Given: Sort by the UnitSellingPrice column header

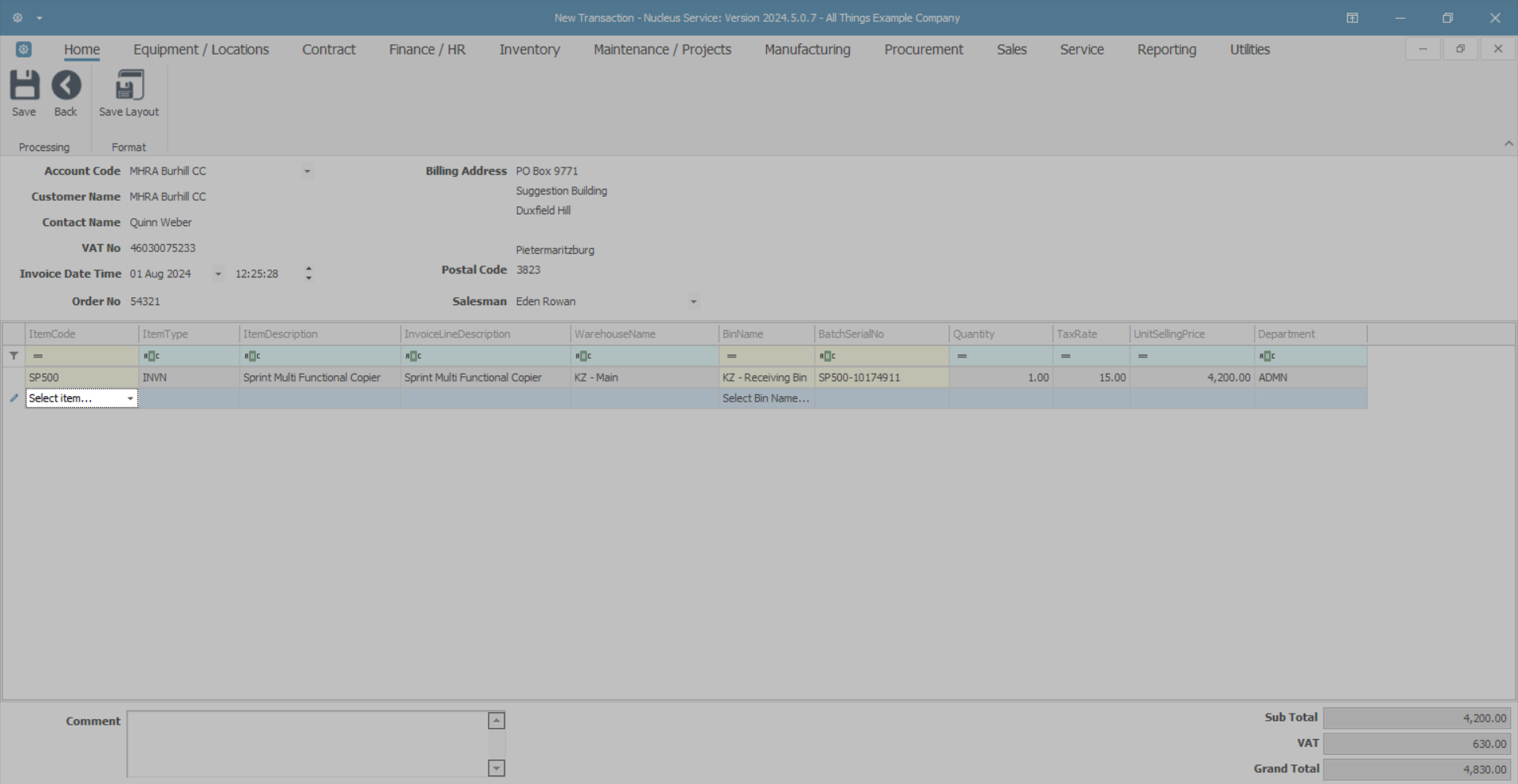Looking at the screenshot, I should tap(1192, 334).
